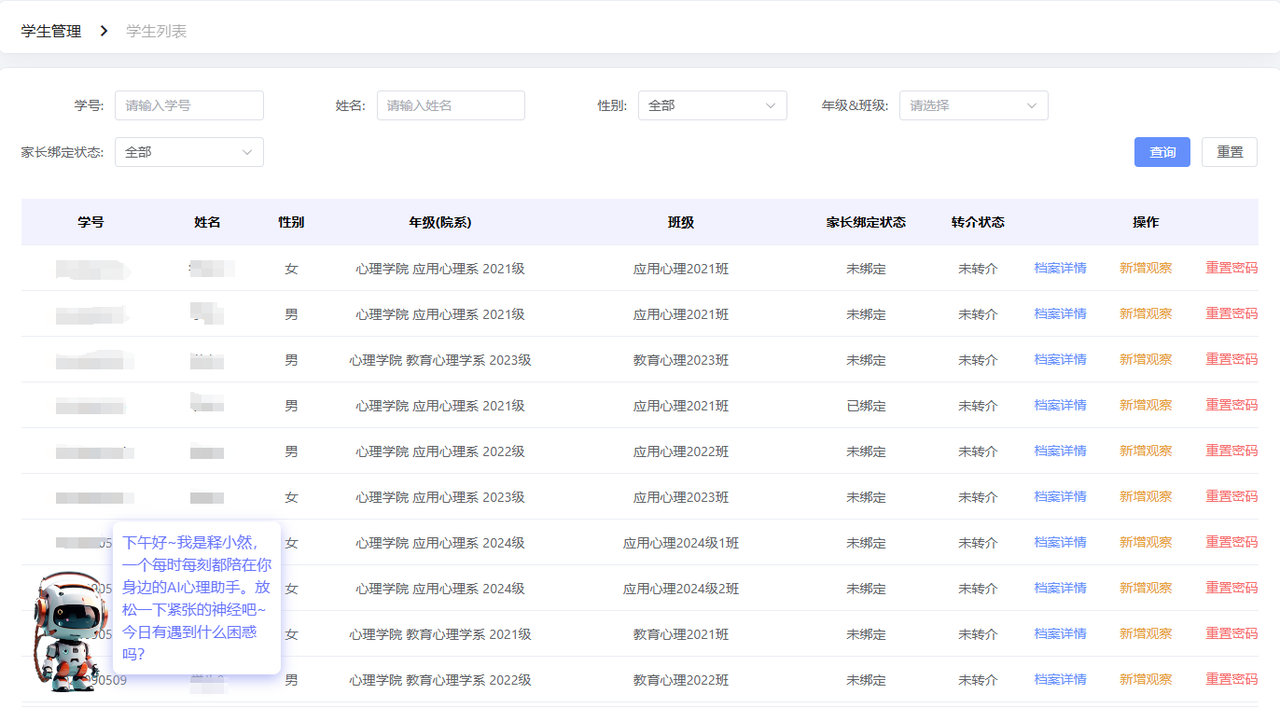Screen dimensions: 1280x708
Task: Click the 应用心理2024级1班 class cell
Action: (x=681, y=543)
